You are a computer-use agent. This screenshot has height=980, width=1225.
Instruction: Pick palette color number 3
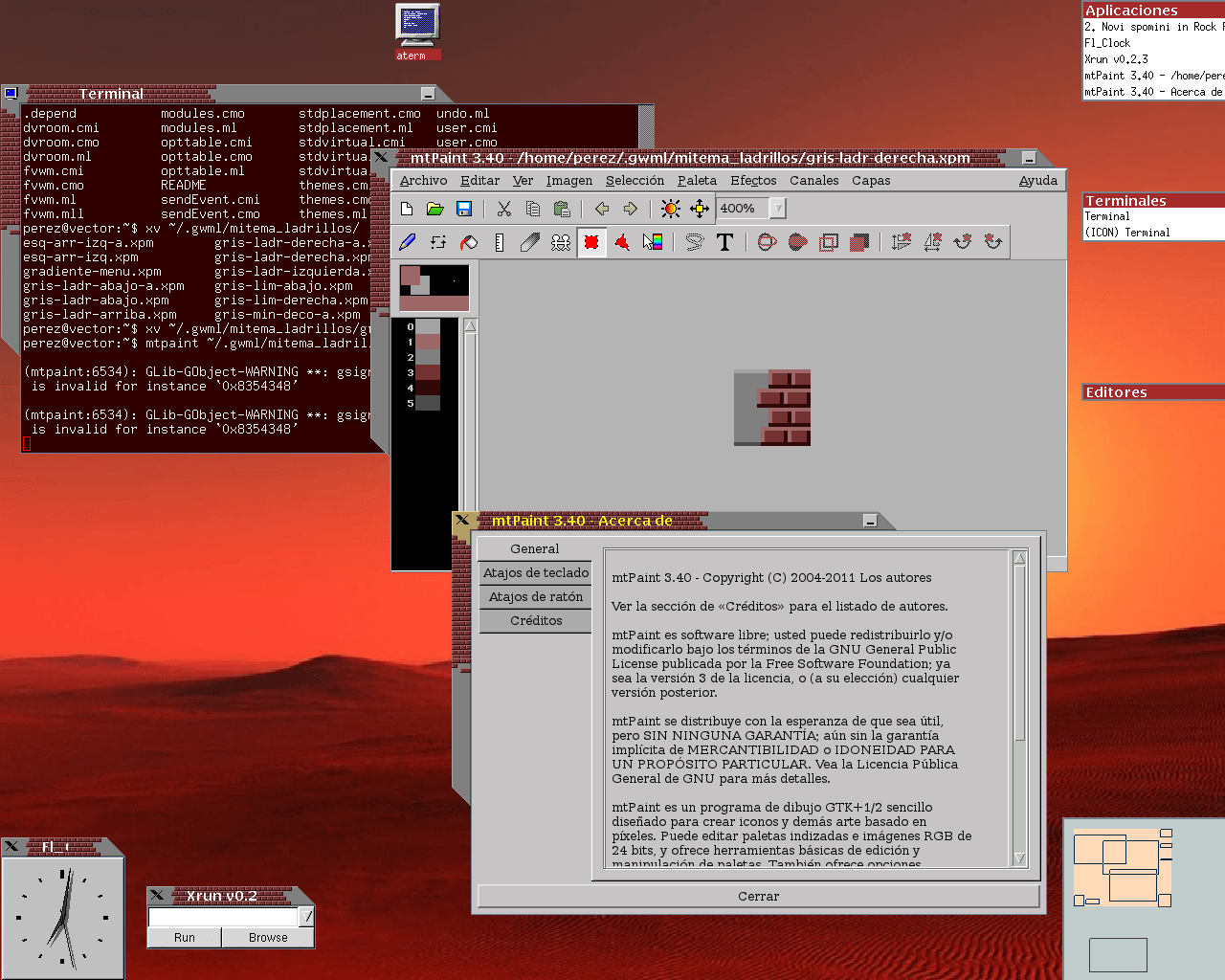427,373
